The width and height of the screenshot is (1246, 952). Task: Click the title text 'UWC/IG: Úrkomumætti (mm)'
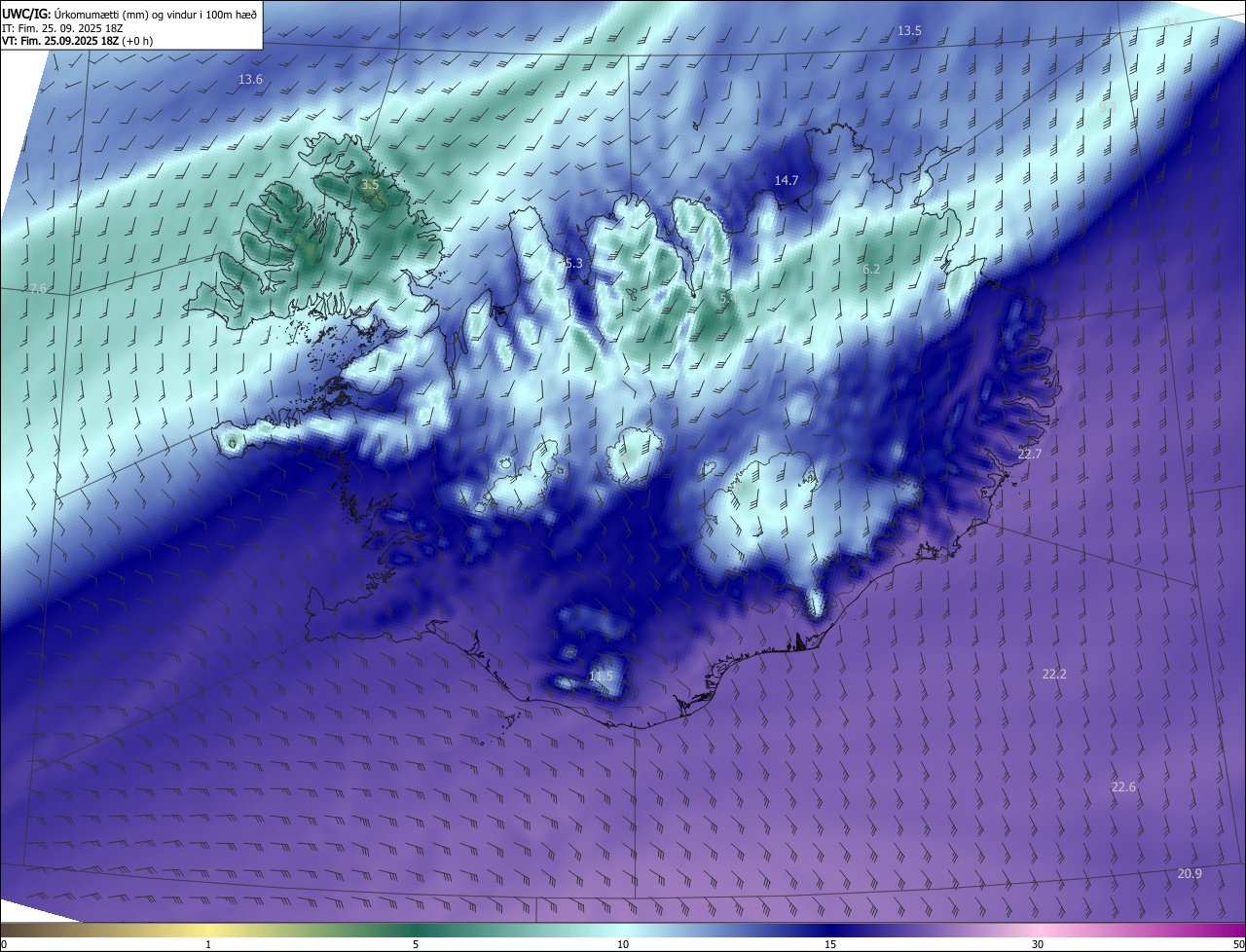tap(74, 13)
